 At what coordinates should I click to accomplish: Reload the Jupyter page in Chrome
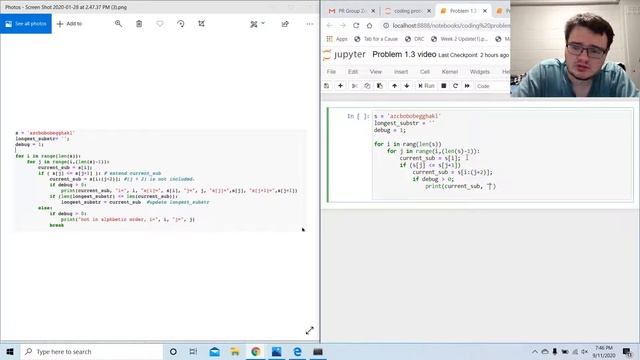(x=356, y=25)
